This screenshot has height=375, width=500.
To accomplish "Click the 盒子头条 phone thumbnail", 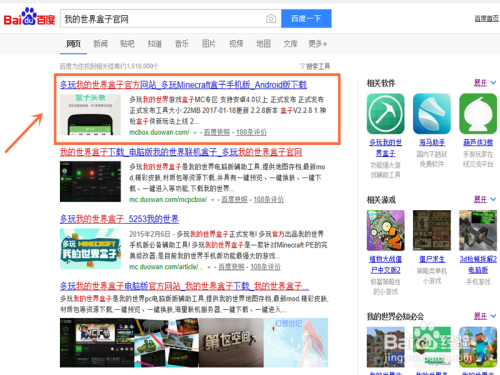I will pos(90,114).
